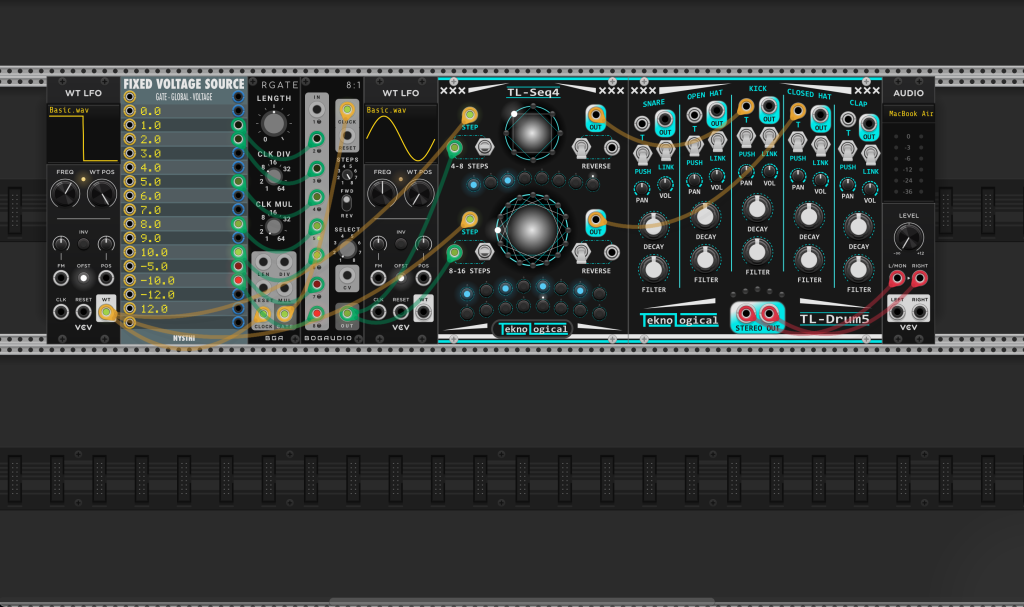The width and height of the screenshot is (1024, 607).
Task: Click the WT output jack on square-wave WT LFO
Action: (106, 312)
